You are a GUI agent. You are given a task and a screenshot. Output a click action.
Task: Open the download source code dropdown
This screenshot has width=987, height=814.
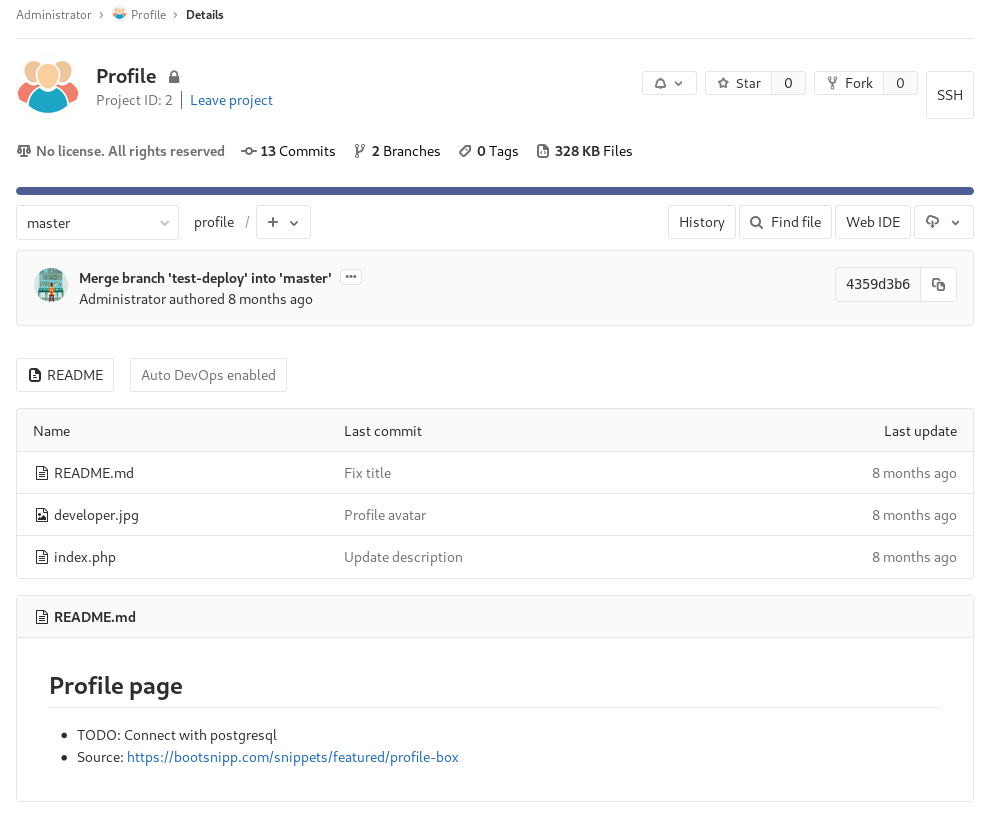click(x=943, y=222)
